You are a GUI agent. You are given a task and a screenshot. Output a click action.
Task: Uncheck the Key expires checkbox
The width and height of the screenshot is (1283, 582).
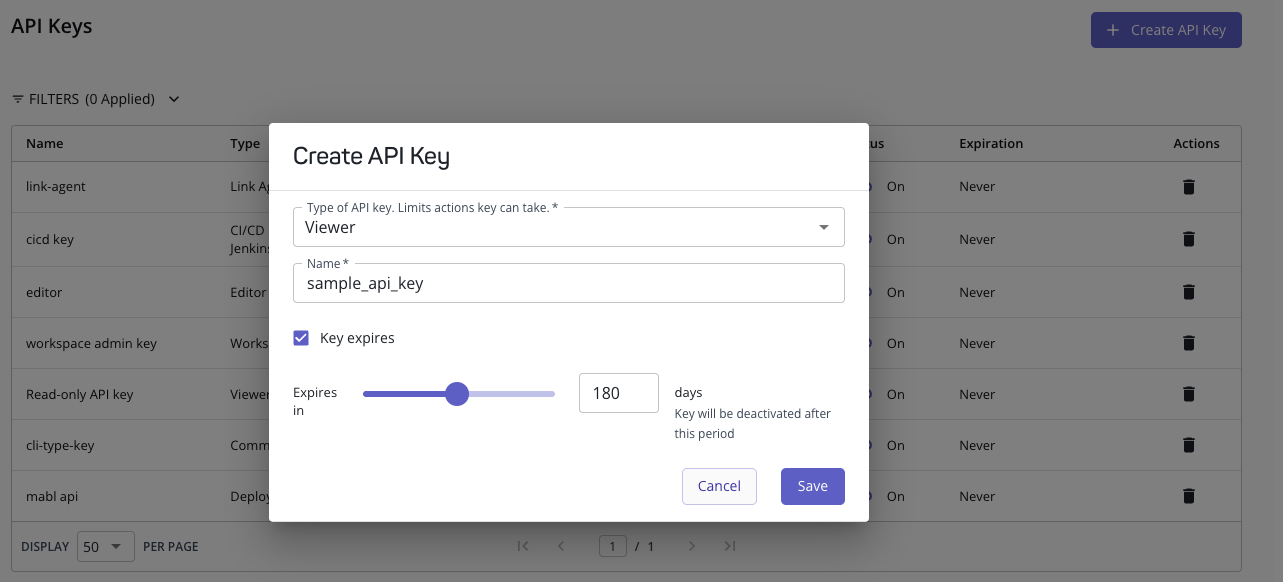pyautogui.click(x=301, y=338)
